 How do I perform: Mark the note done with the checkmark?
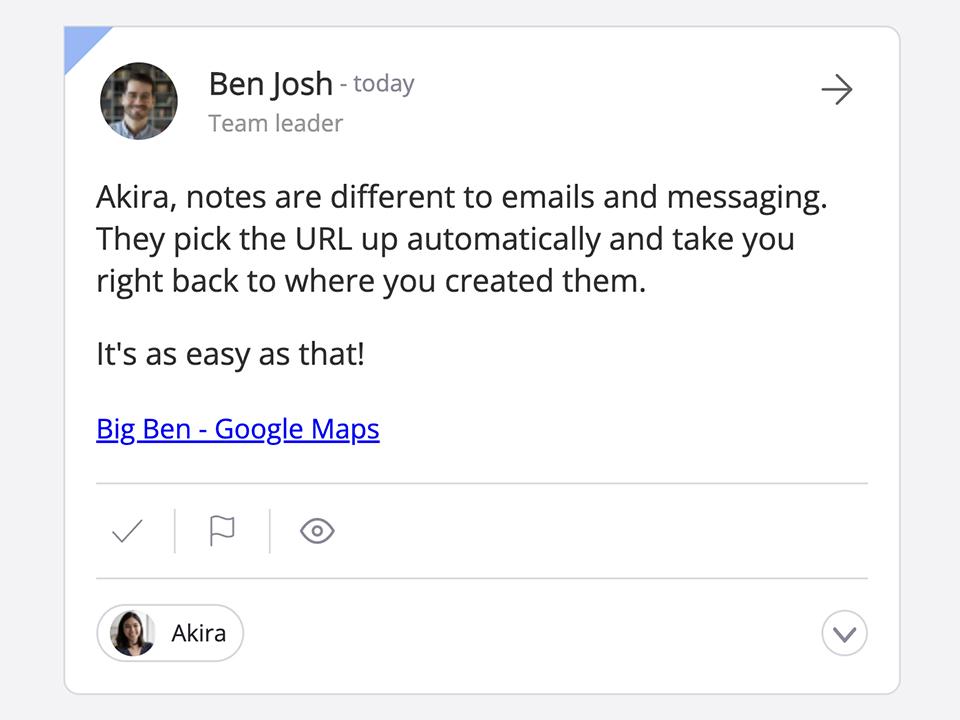(x=127, y=531)
